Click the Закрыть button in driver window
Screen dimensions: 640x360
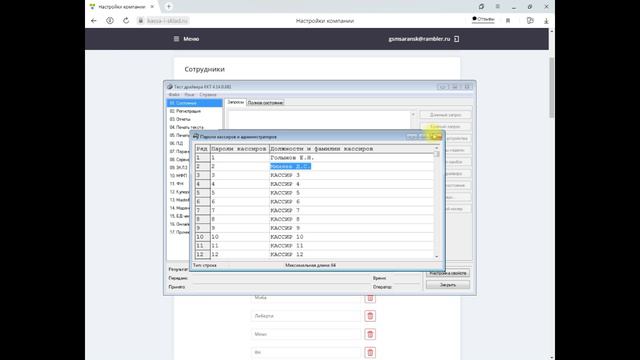448,285
